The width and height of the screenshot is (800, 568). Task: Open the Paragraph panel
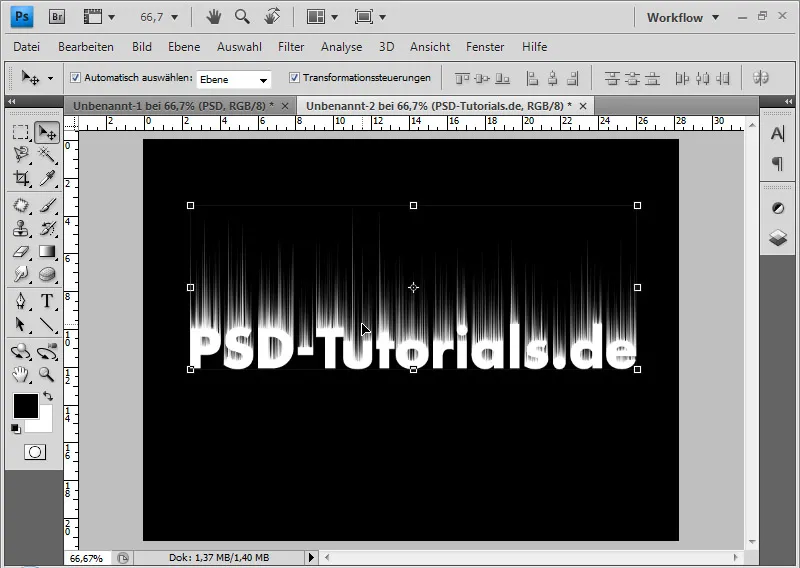pos(778,164)
